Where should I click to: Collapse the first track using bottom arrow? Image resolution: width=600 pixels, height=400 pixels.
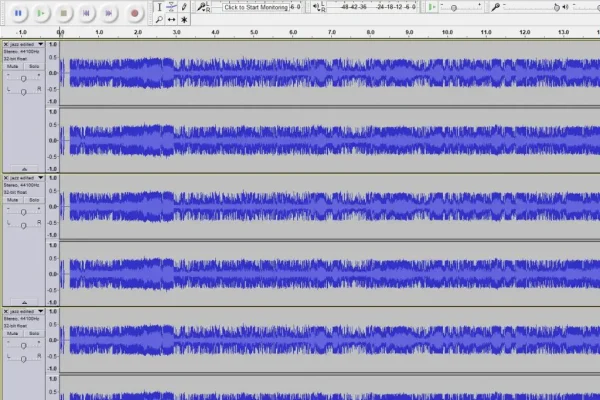pyautogui.click(x=24, y=169)
